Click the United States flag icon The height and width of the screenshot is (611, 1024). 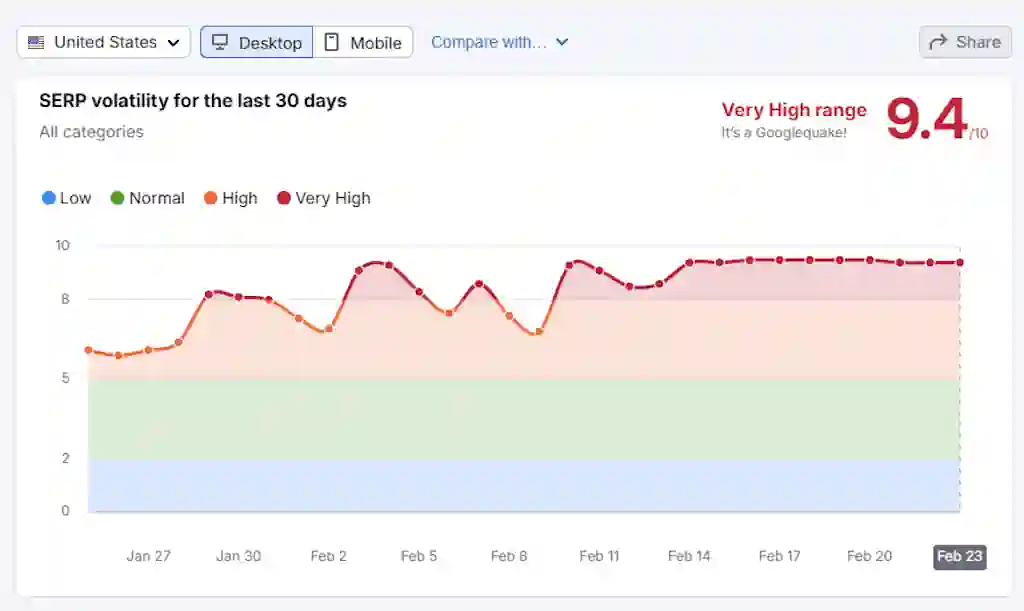(x=37, y=42)
